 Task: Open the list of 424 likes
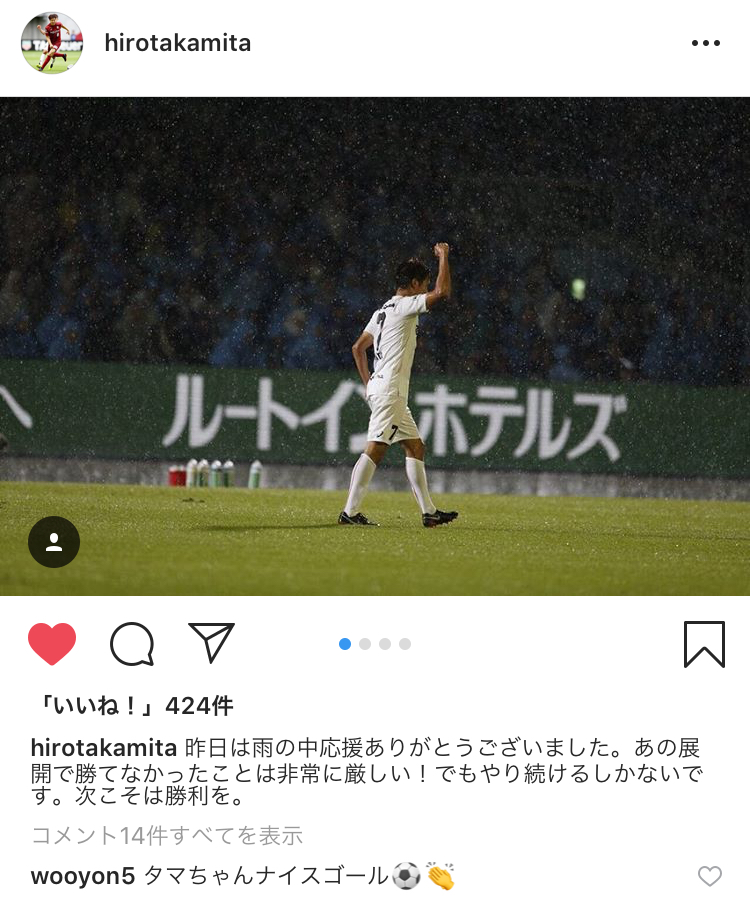[x=135, y=706]
